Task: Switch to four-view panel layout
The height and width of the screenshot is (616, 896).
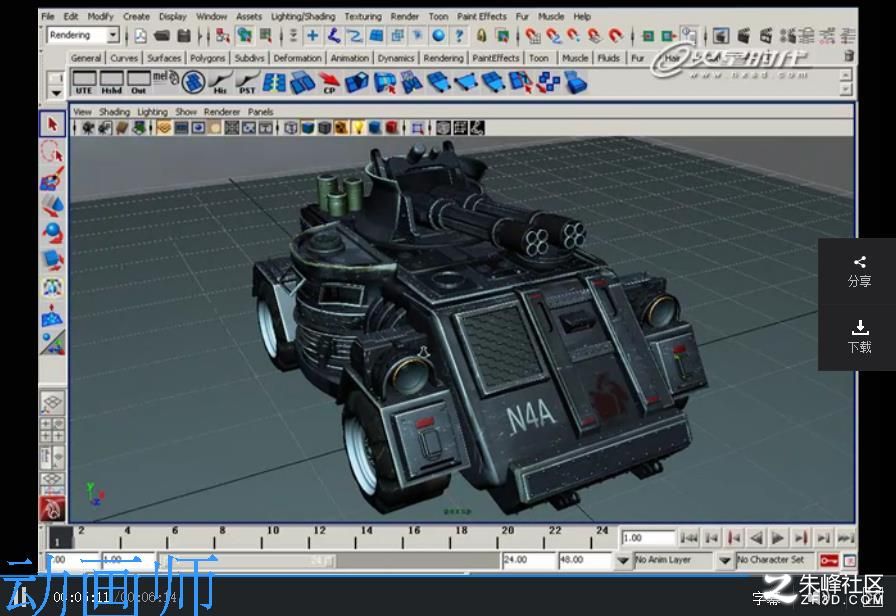Action: [52, 430]
